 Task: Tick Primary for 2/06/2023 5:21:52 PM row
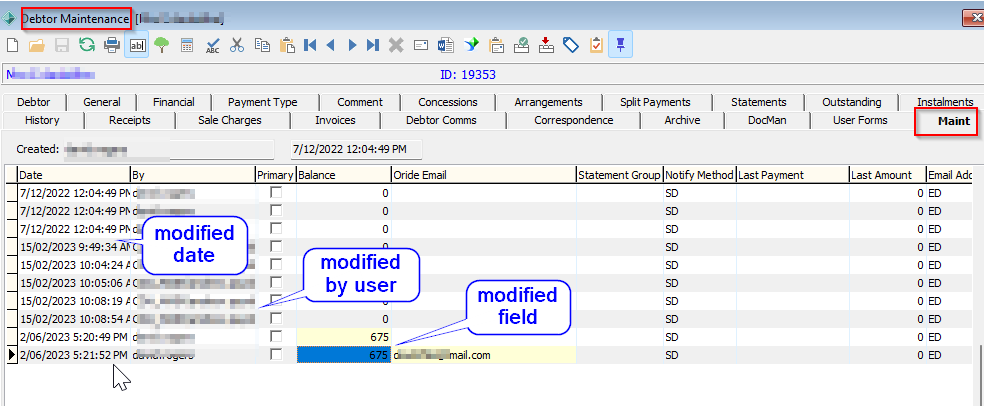click(276, 355)
